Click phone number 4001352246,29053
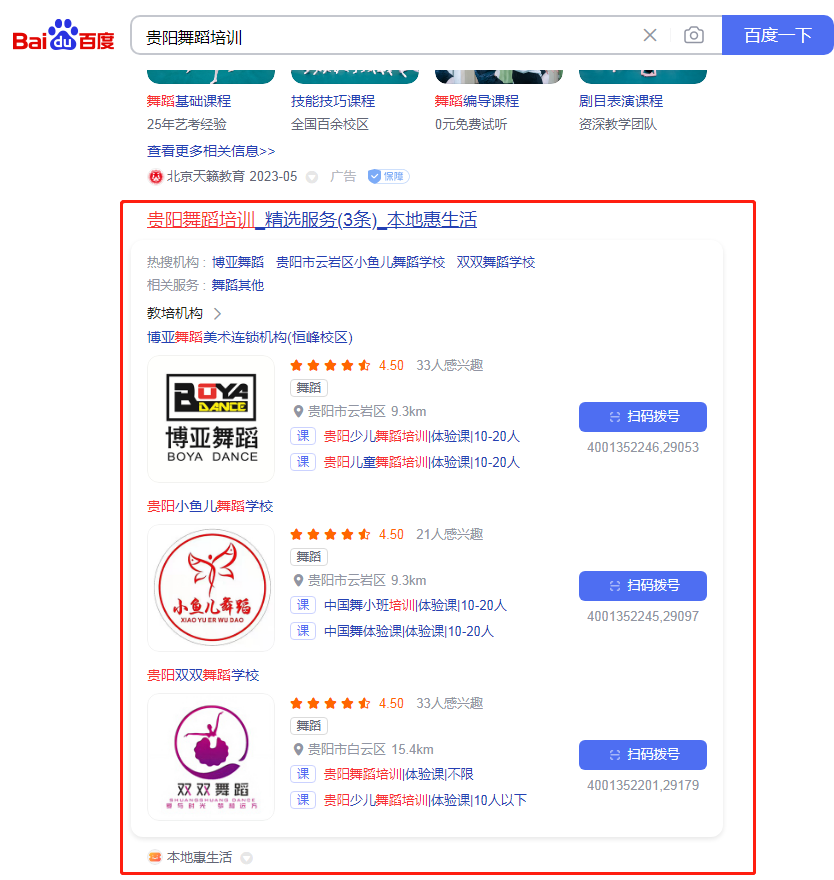Screen dimensions: 834x880 (643, 447)
